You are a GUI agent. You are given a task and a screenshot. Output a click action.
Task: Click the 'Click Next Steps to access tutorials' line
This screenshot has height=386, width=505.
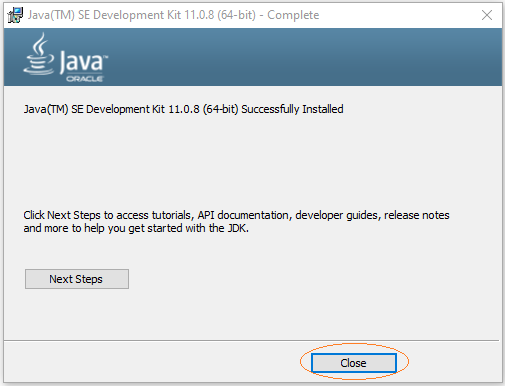(236, 215)
